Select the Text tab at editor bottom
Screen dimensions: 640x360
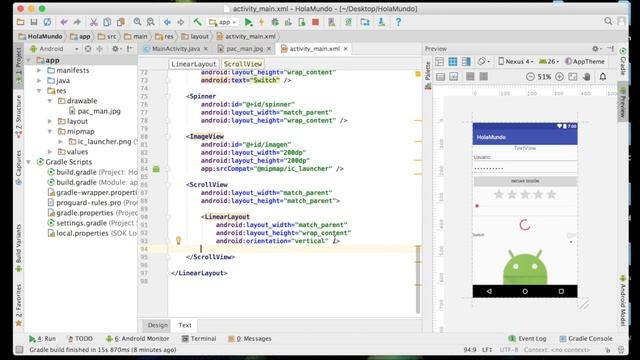click(185, 325)
